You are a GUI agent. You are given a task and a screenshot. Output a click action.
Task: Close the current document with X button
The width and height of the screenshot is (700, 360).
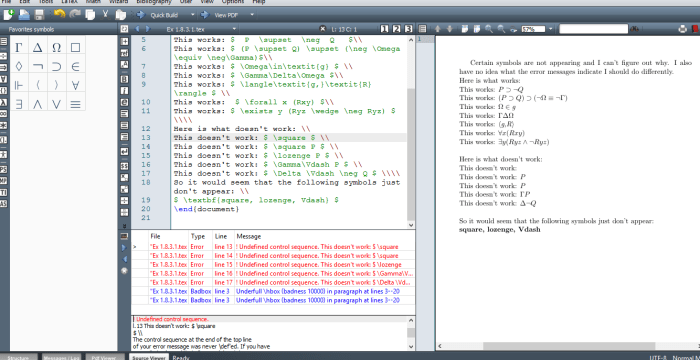coord(323,29)
